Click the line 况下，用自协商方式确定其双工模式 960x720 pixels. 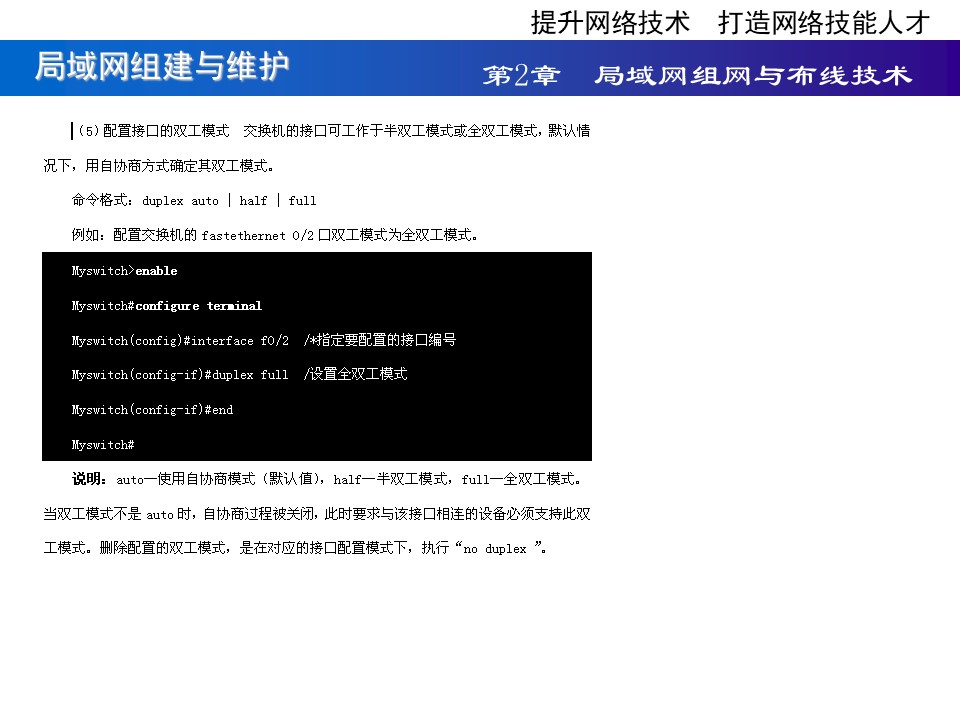159,166
